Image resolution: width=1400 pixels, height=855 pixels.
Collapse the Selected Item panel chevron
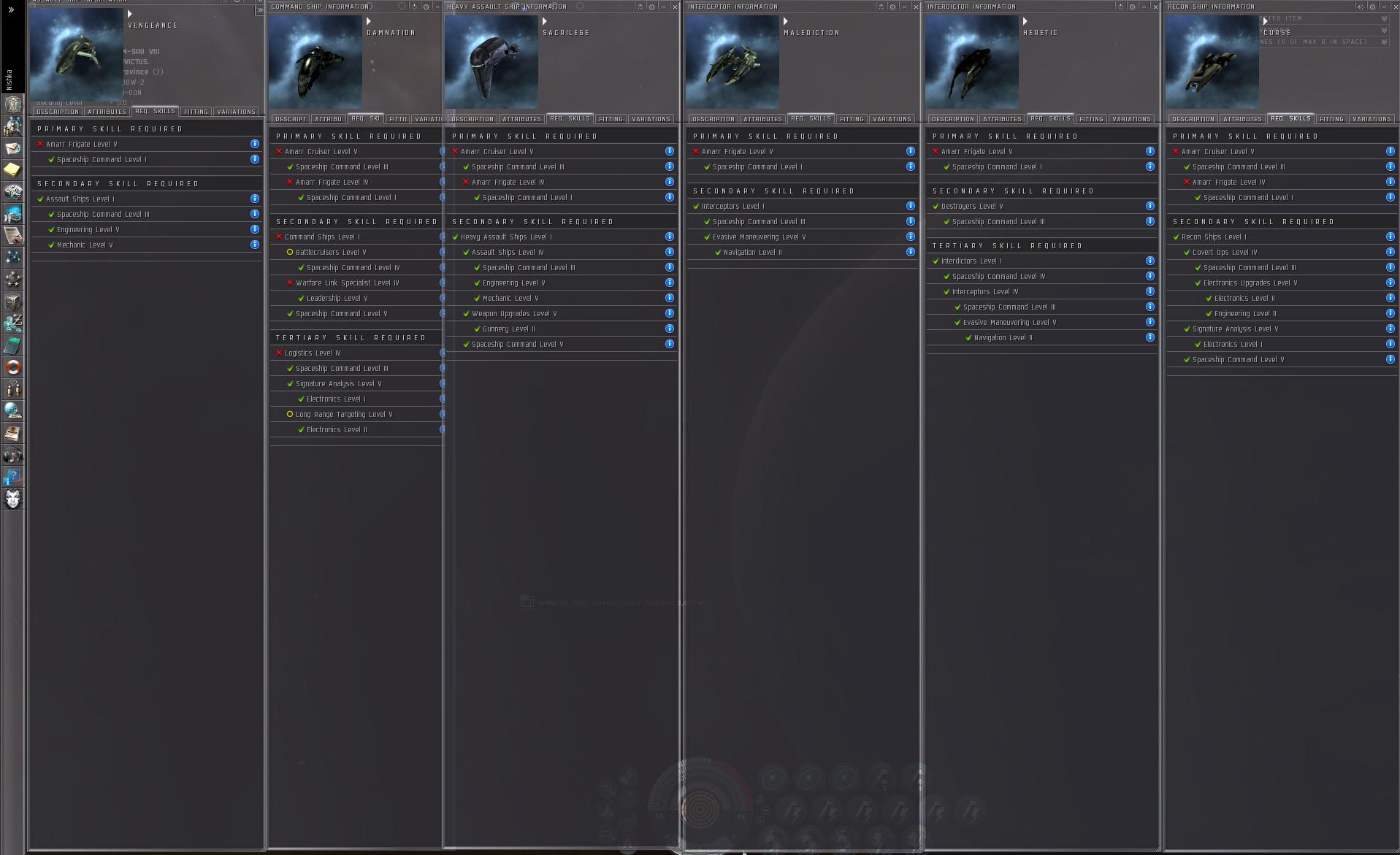click(1384, 19)
